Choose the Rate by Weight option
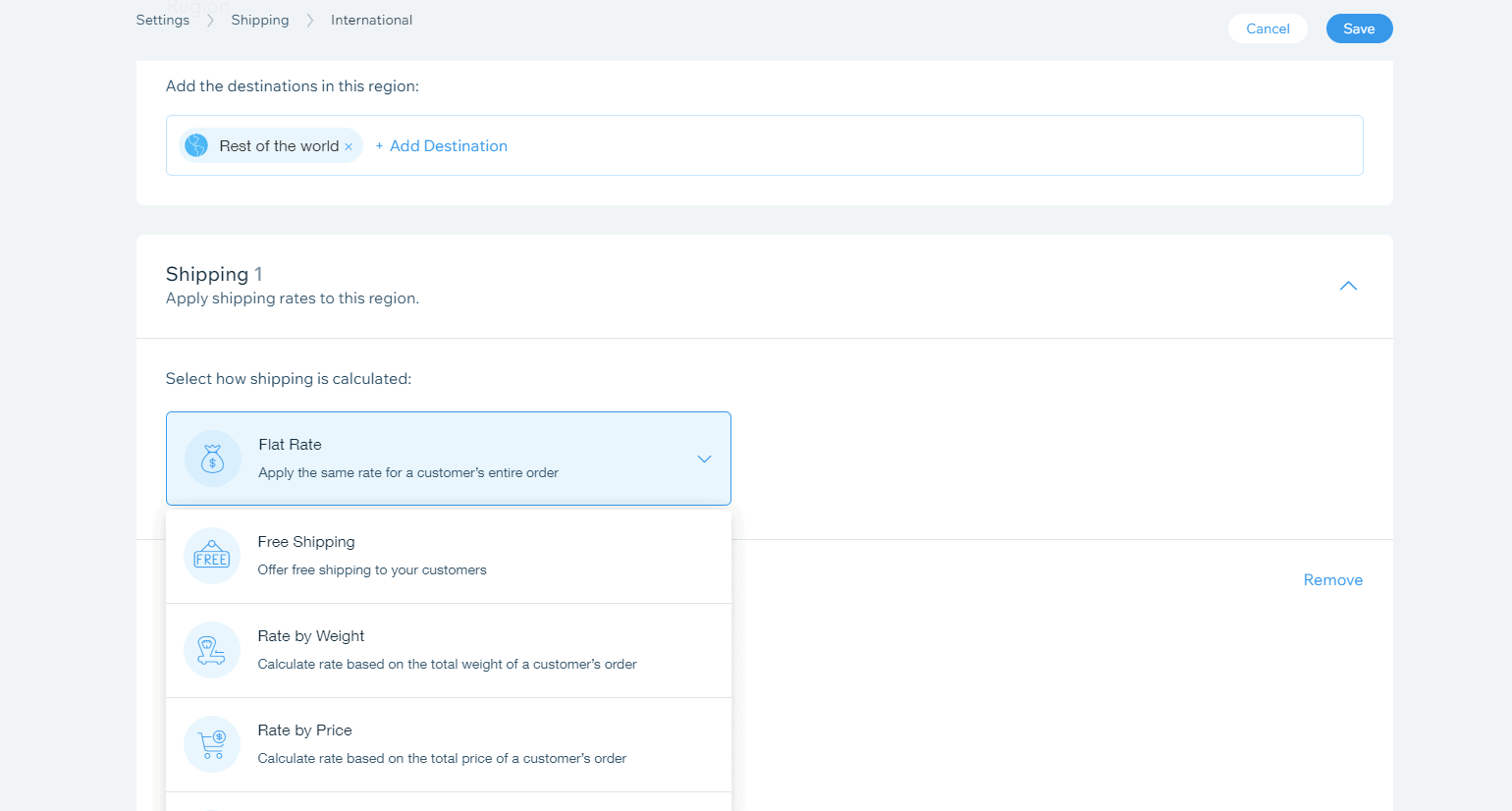 [x=449, y=650]
